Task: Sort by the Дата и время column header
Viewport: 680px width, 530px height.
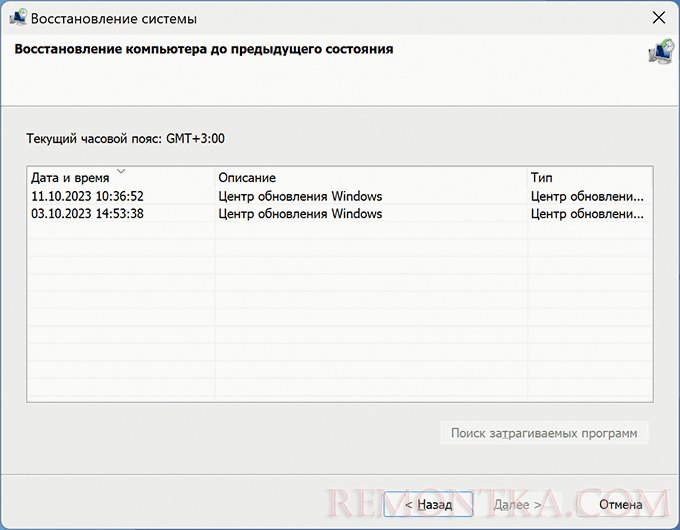Action: click(121, 177)
